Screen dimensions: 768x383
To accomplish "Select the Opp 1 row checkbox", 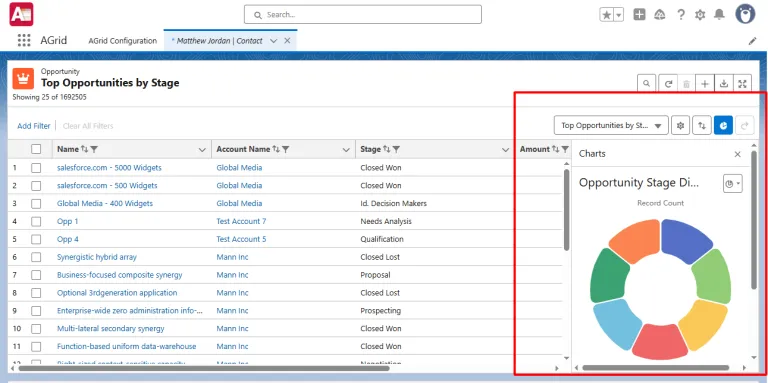I will [x=36, y=221].
